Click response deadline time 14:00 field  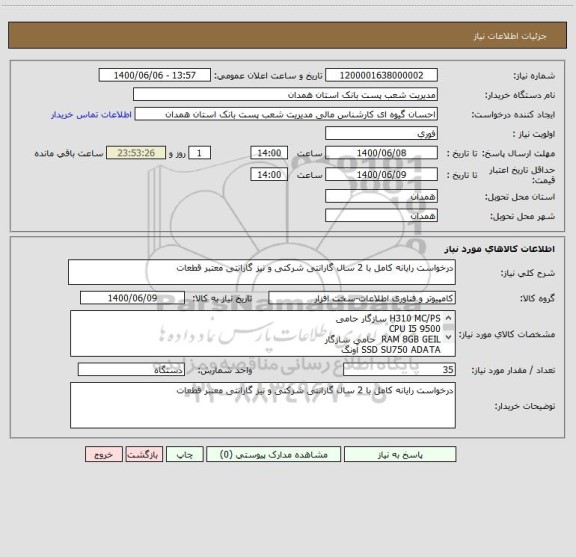269,153
